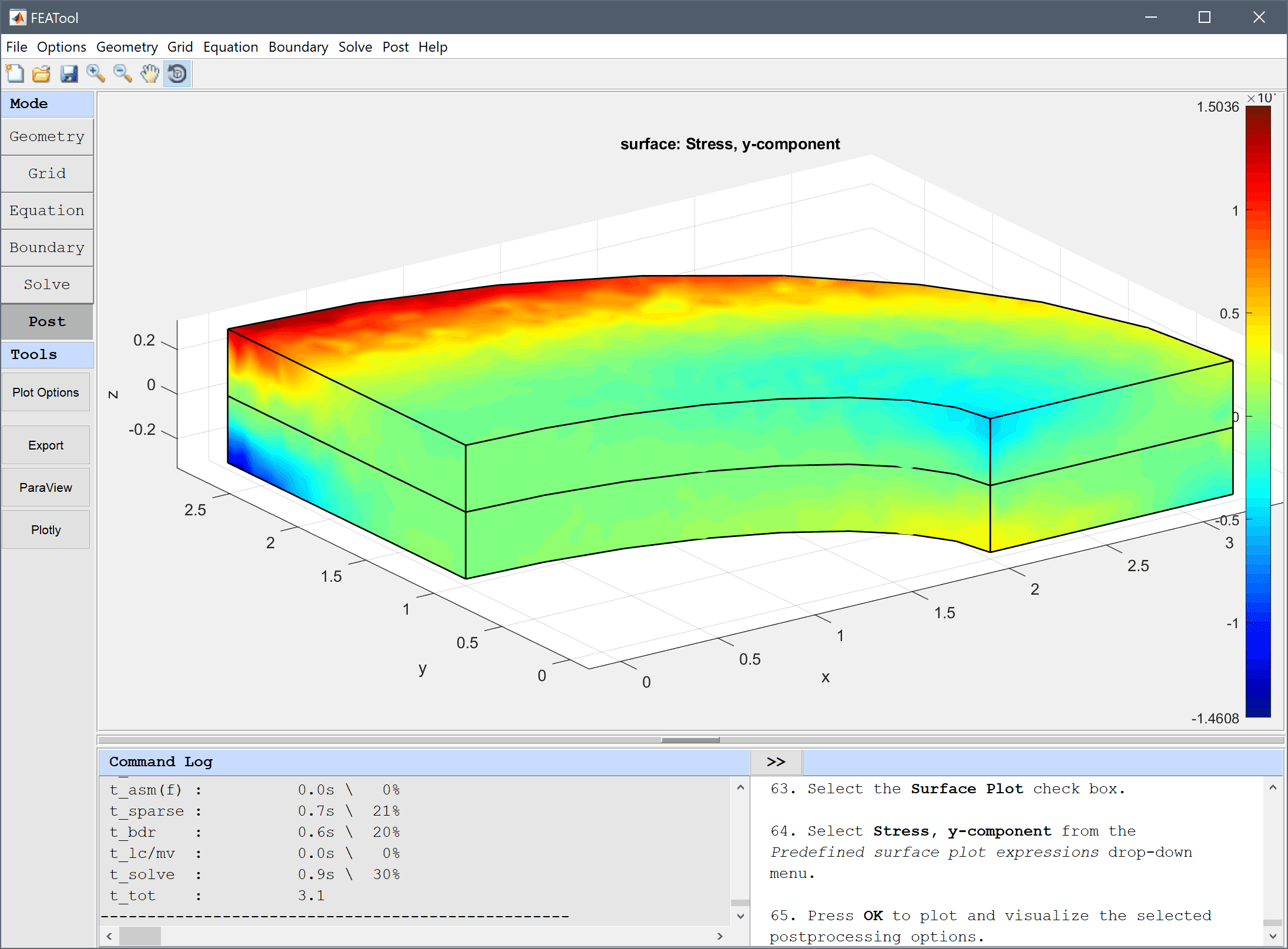Click the Export button in sidebar
This screenshot has height=949, width=1288.
[x=47, y=445]
